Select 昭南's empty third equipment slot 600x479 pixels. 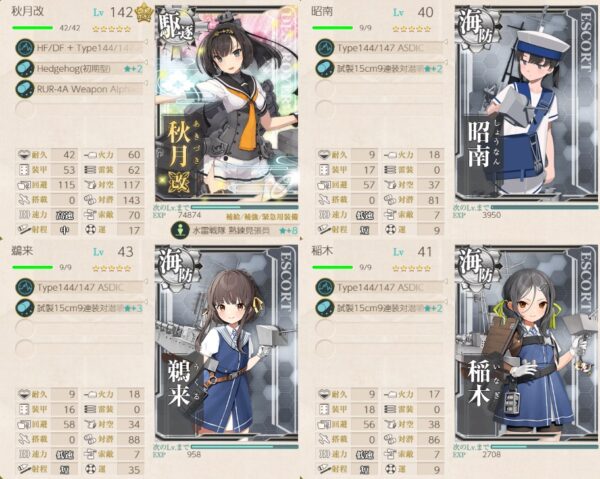(x=380, y=89)
